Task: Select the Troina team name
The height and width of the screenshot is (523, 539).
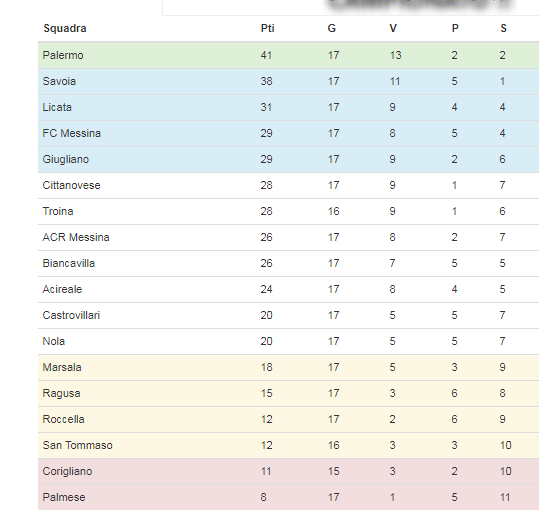Action: tap(58, 211)
